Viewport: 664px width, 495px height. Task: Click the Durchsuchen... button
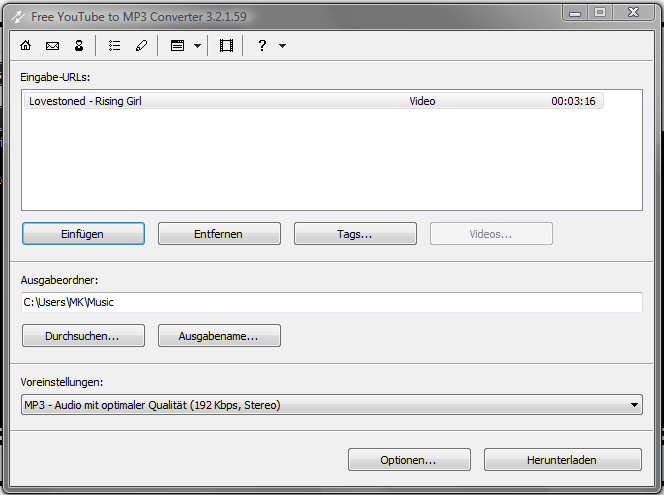[83, 336]
